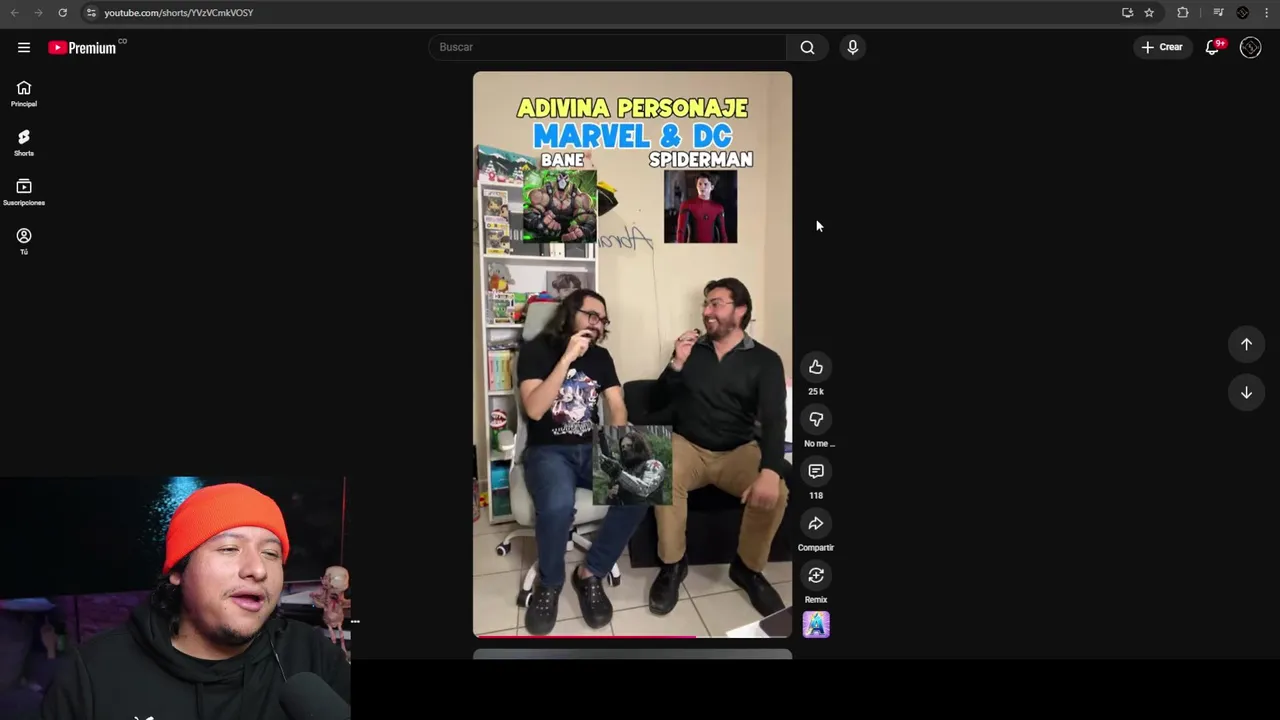Open Shorts in the sidebar
Viewport: 1280px width, 720px height.
click(x=24, y=142)
